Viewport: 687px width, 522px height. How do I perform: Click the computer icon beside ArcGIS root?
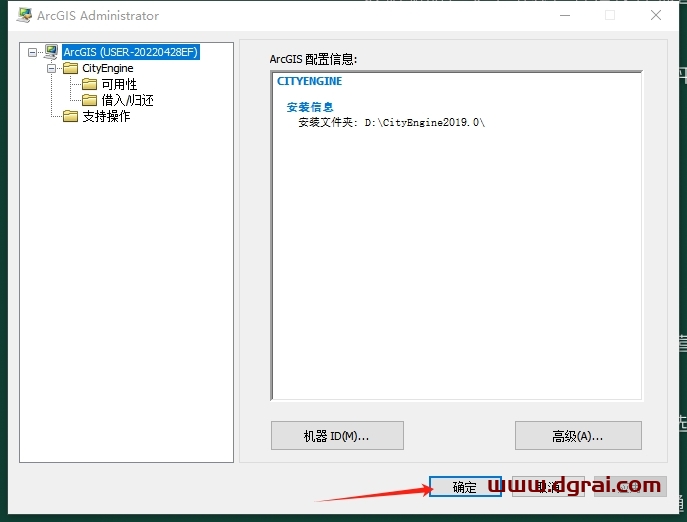(x=51, y=52)
